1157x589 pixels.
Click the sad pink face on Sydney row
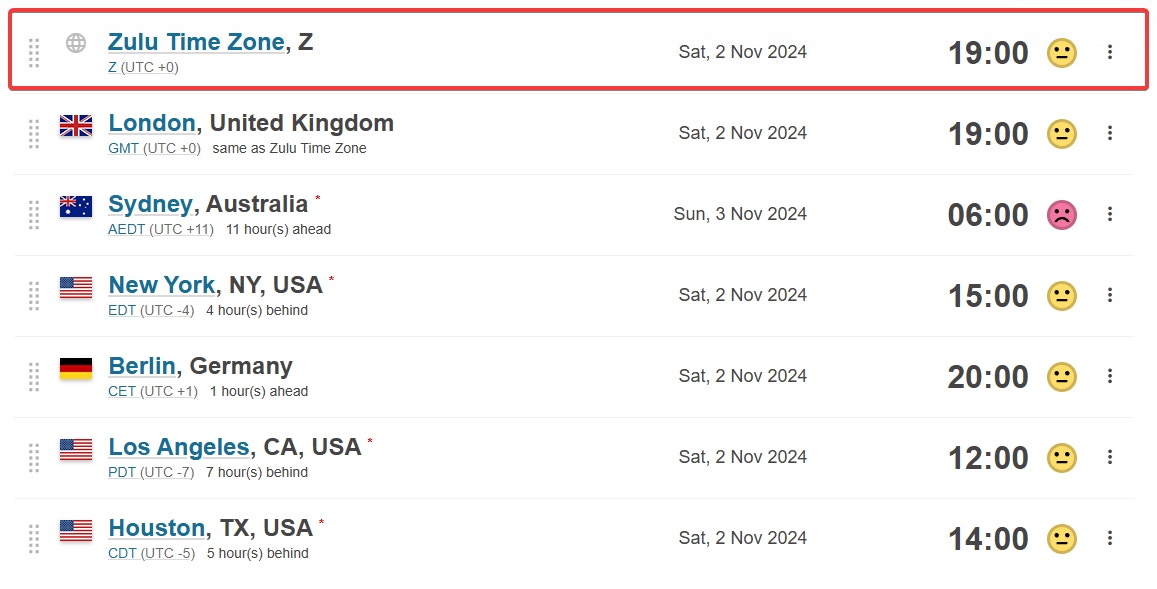(x=1062, y=215)
